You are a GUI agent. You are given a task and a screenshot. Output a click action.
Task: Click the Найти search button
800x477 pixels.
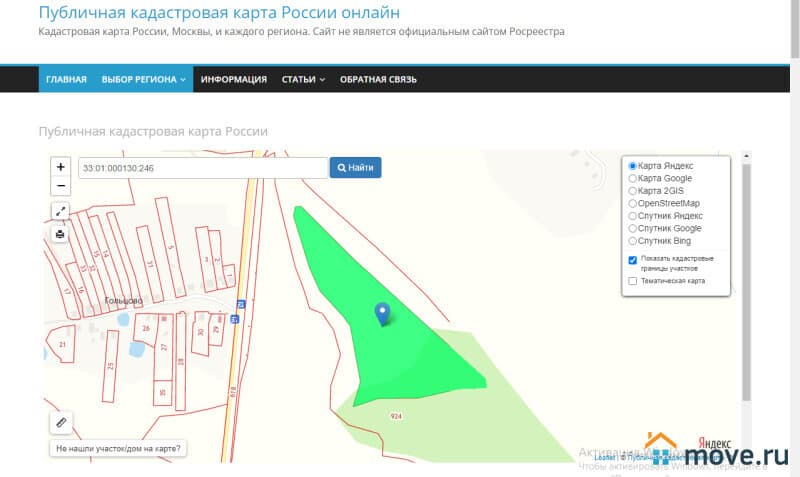(x=356, y=167)
